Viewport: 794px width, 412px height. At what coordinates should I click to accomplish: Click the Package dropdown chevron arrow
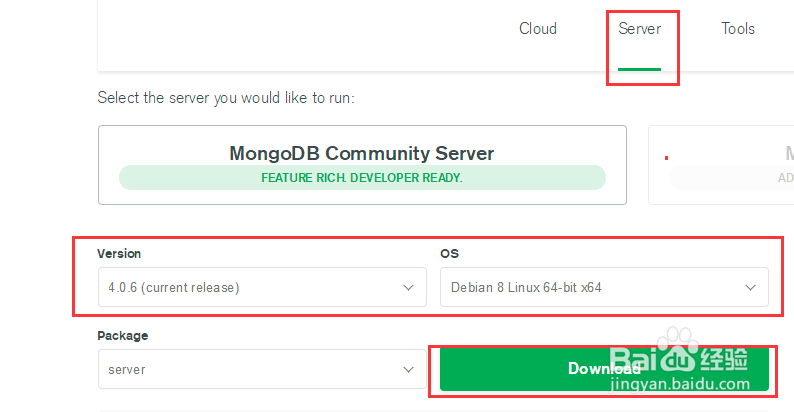[x=408, y=370]
